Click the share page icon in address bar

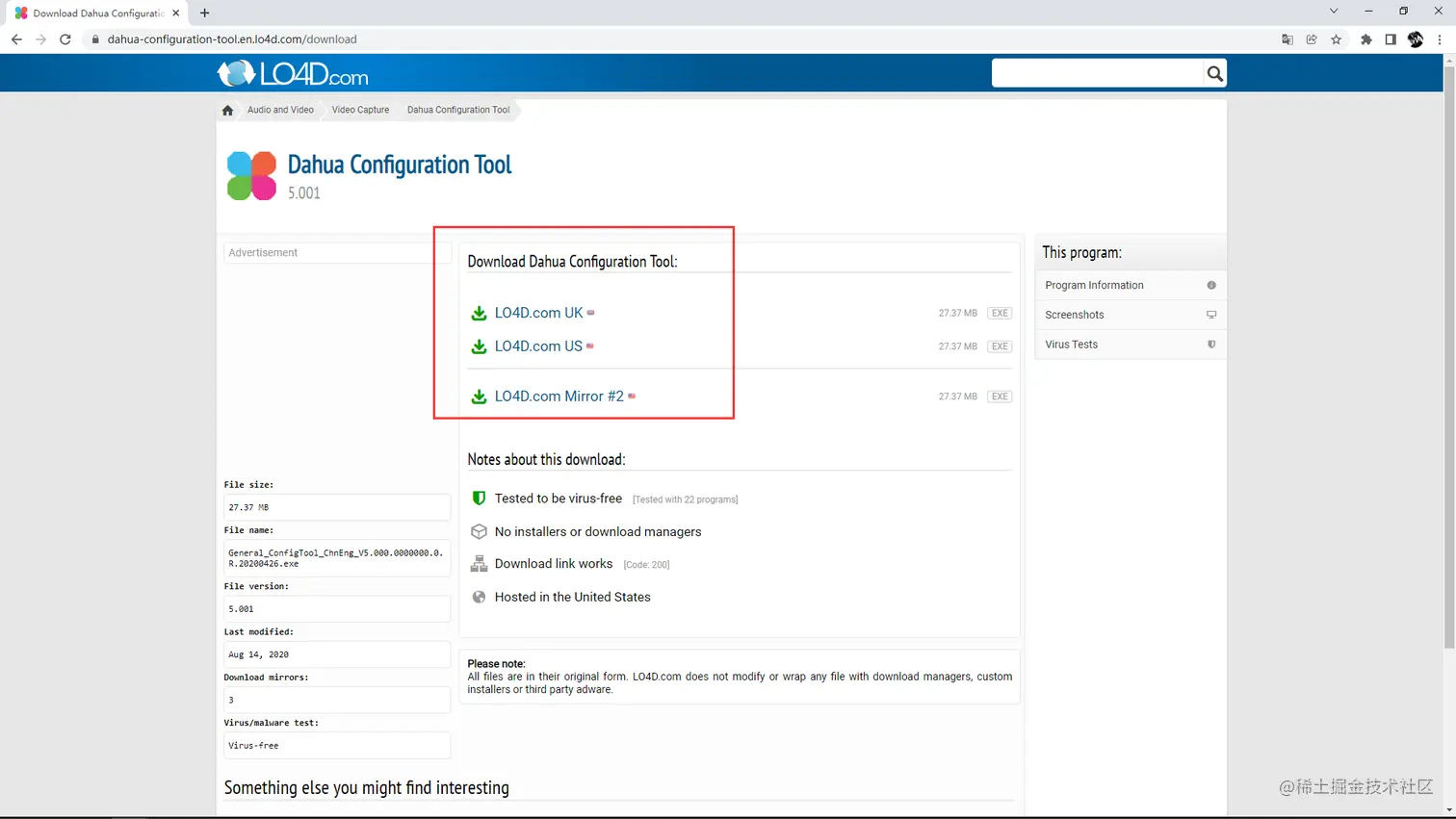(1312, 39)
